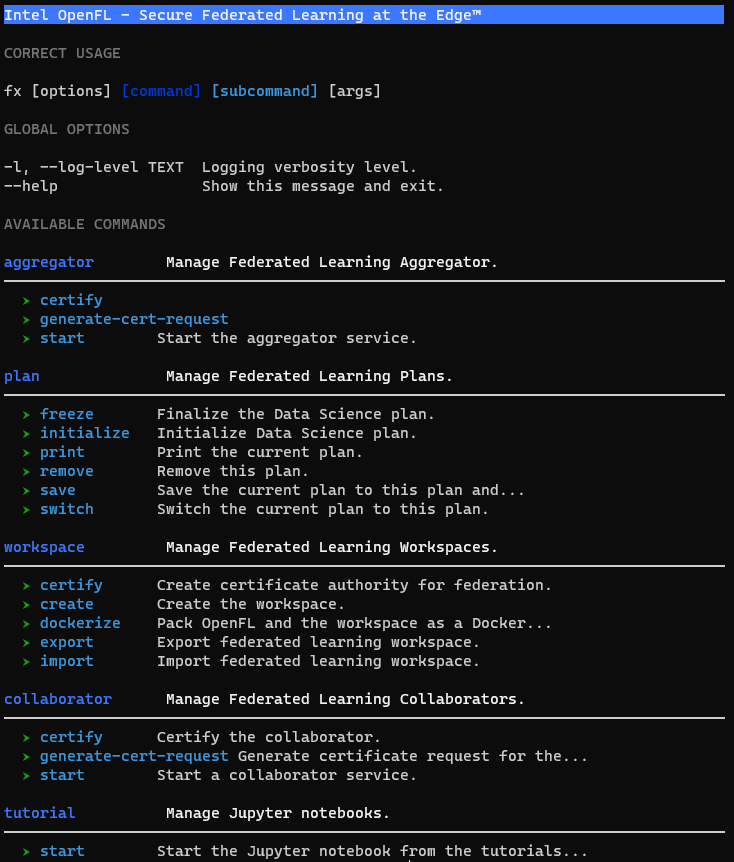The width and height of the screenshot is (734, 862).
Task: Click the -l, --log-level TEXT option
Action: point(93,167)
